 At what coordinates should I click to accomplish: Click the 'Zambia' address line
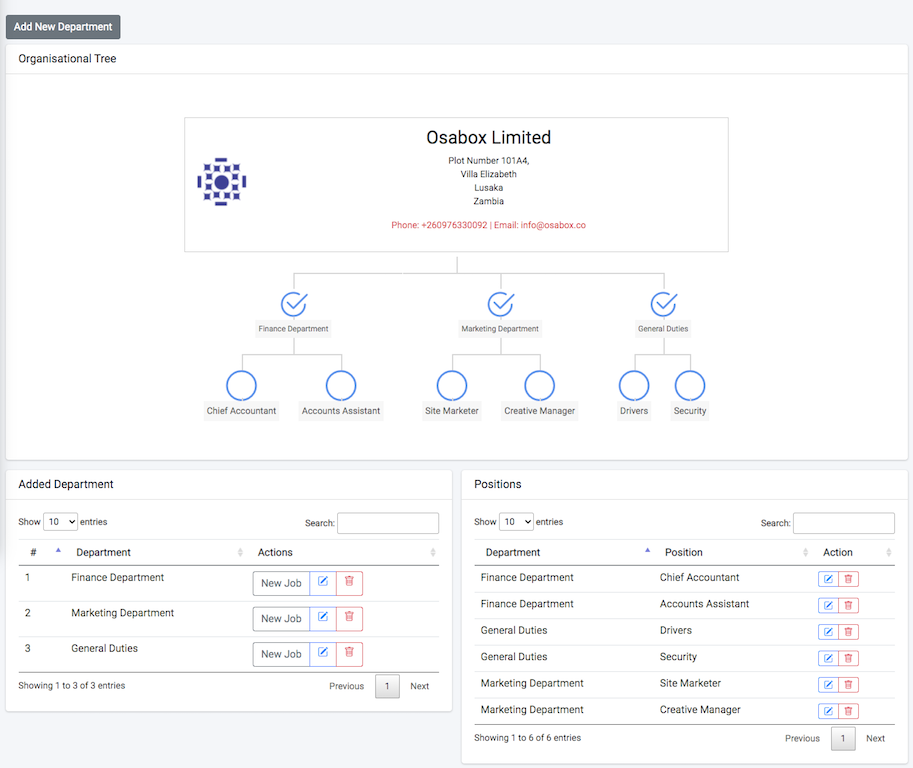pos(489,201)
